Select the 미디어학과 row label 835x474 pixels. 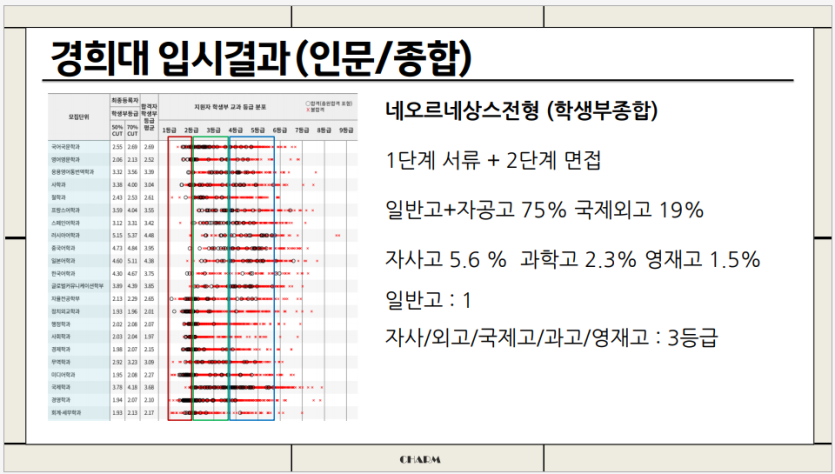point(63,374)
